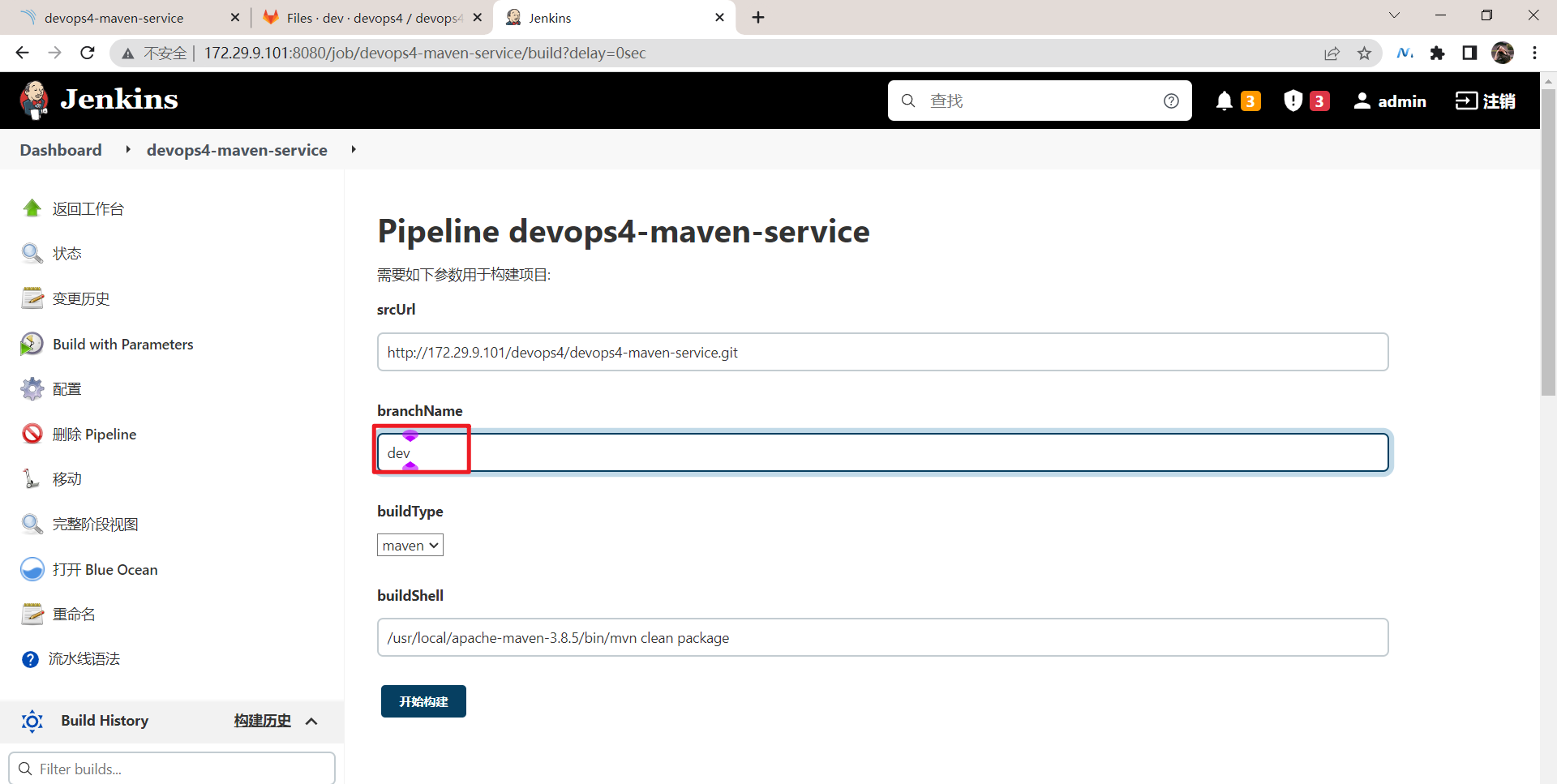Open a new browser tab
This screenshot has width=1557, height=784.
[758, 18]
